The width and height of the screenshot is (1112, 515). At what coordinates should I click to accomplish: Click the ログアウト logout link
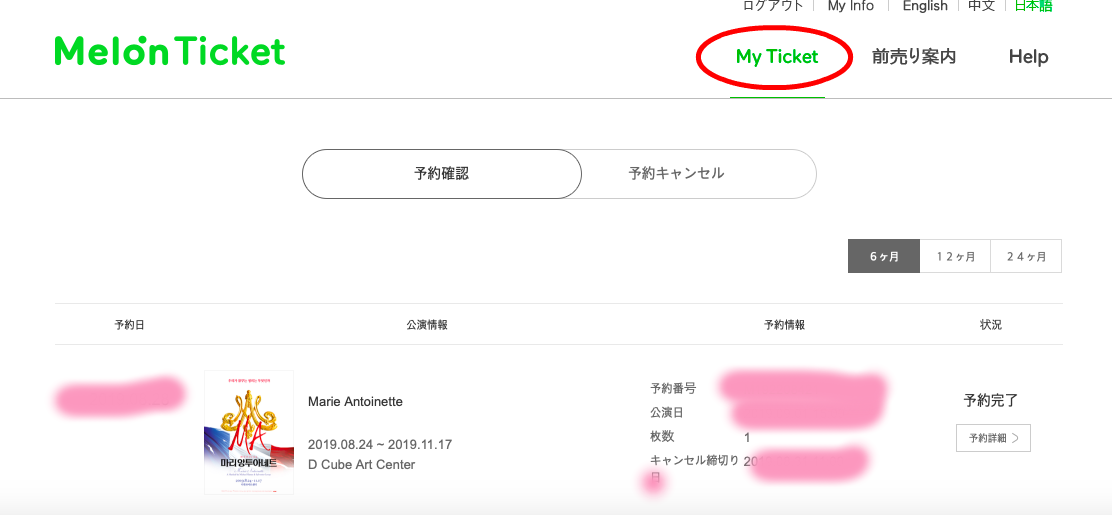click(x=773, y=6)
